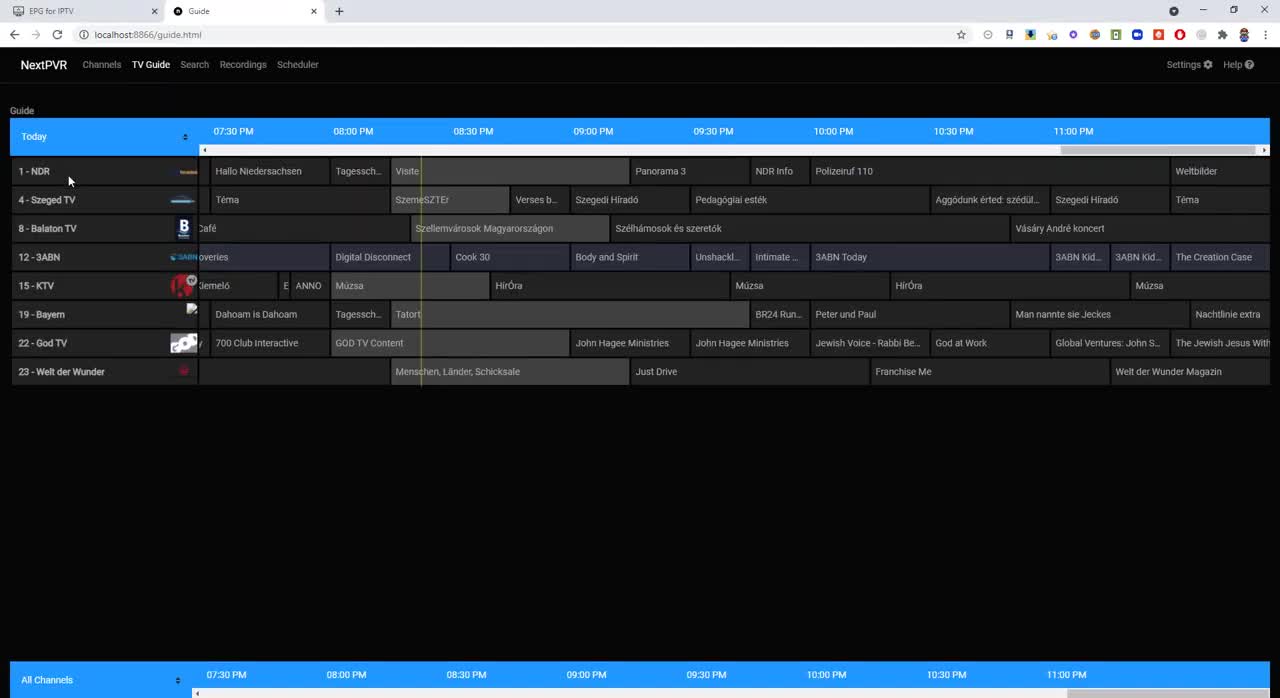Open the Weltbilder program
Viewport: 1280px width, 698px height.
click(x=1220, y=172)
